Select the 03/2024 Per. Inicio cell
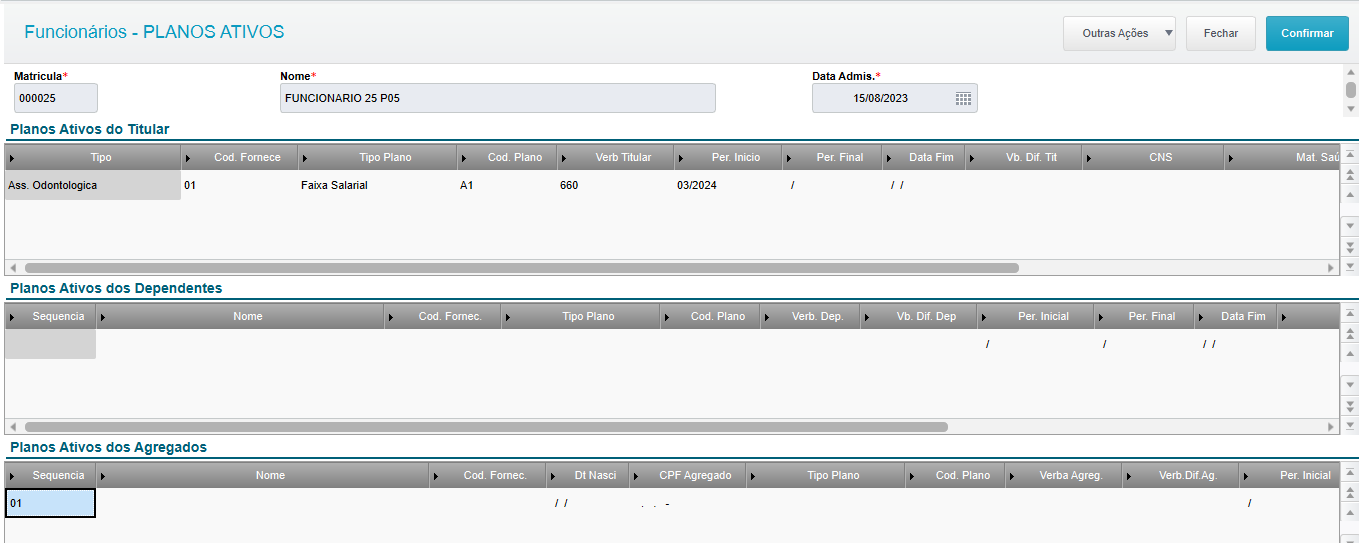 point(728,185)
